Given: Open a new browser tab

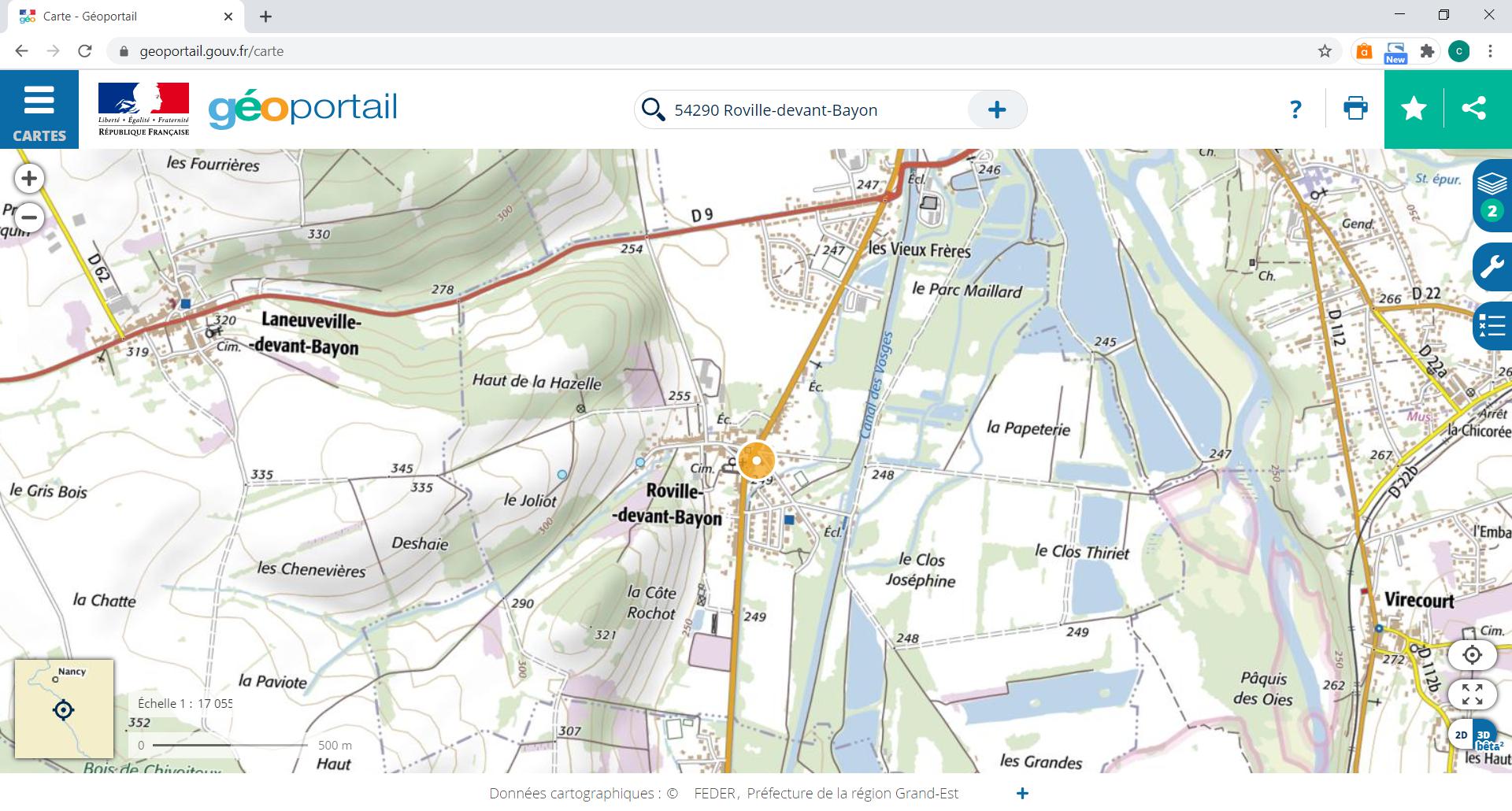Looking at the screenshot, I should (x=265, y=17).
